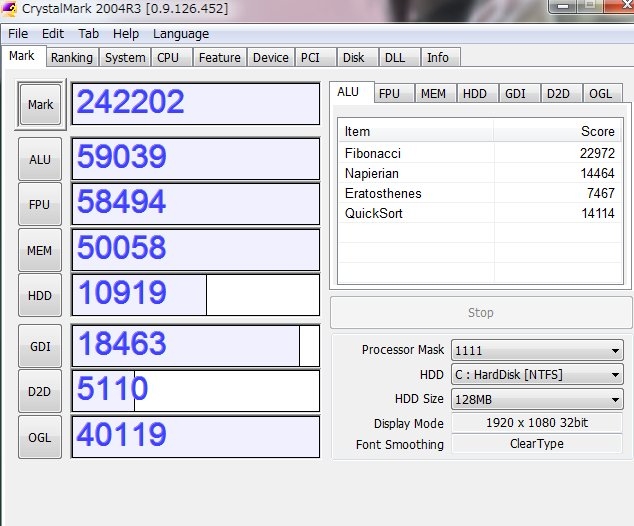
Task: Run the D2D benchmark button
Action: (x=40, y=391)
